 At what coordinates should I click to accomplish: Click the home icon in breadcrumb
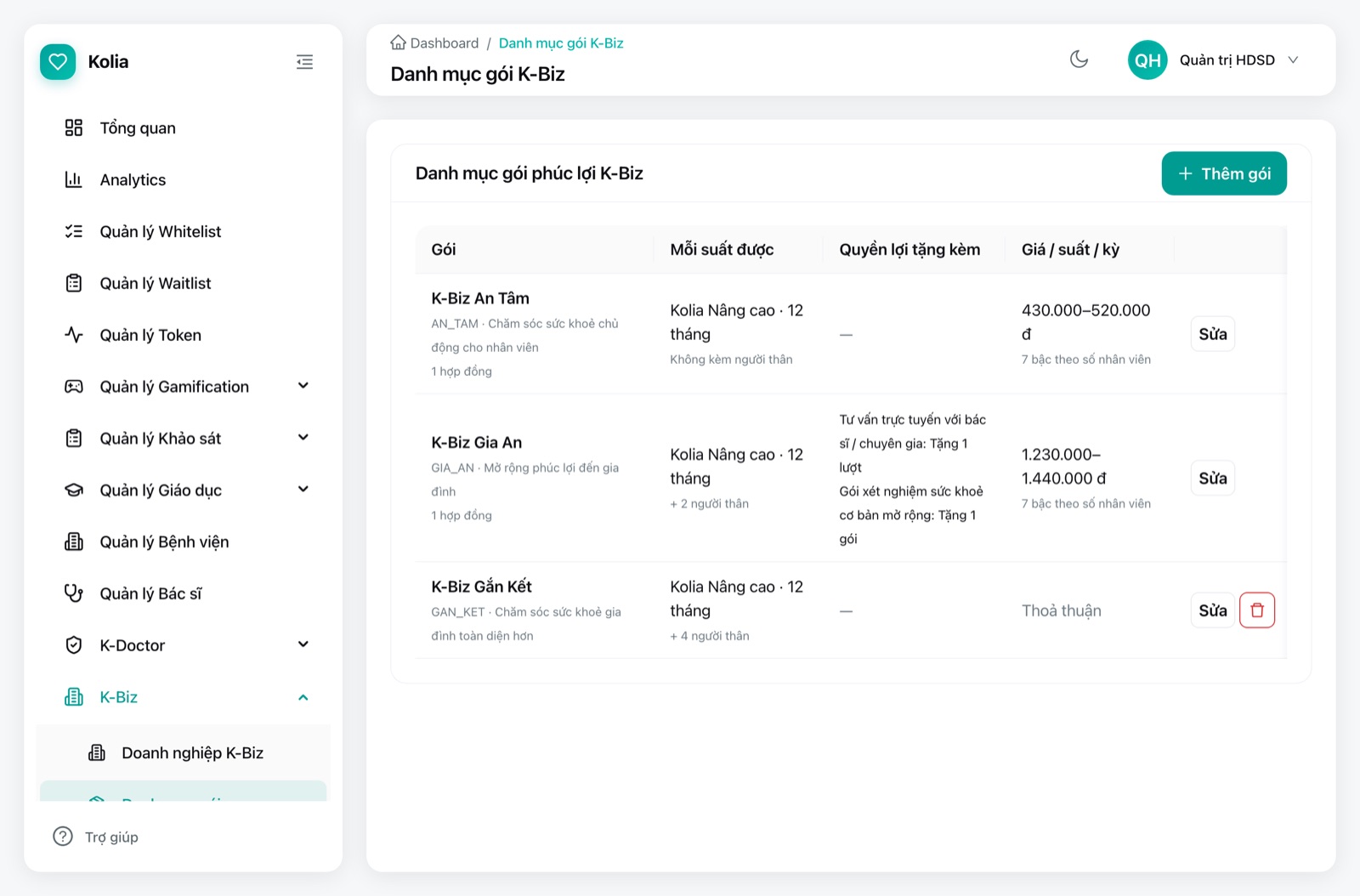(x=398, y=43)
